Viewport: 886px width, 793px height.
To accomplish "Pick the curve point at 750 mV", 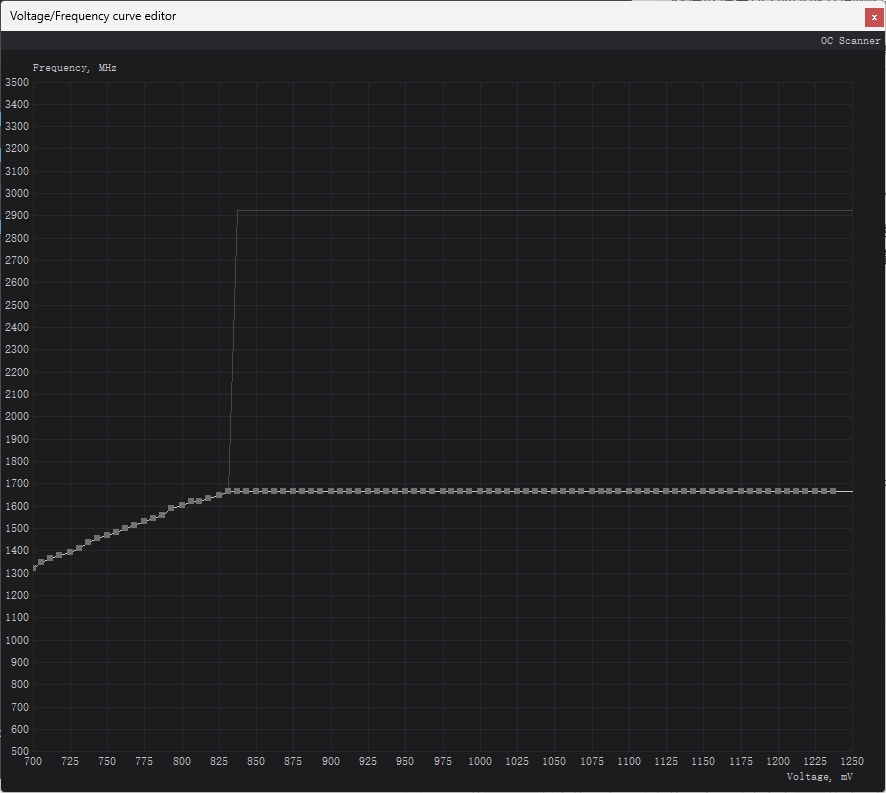I will click(x=107, y=535).
